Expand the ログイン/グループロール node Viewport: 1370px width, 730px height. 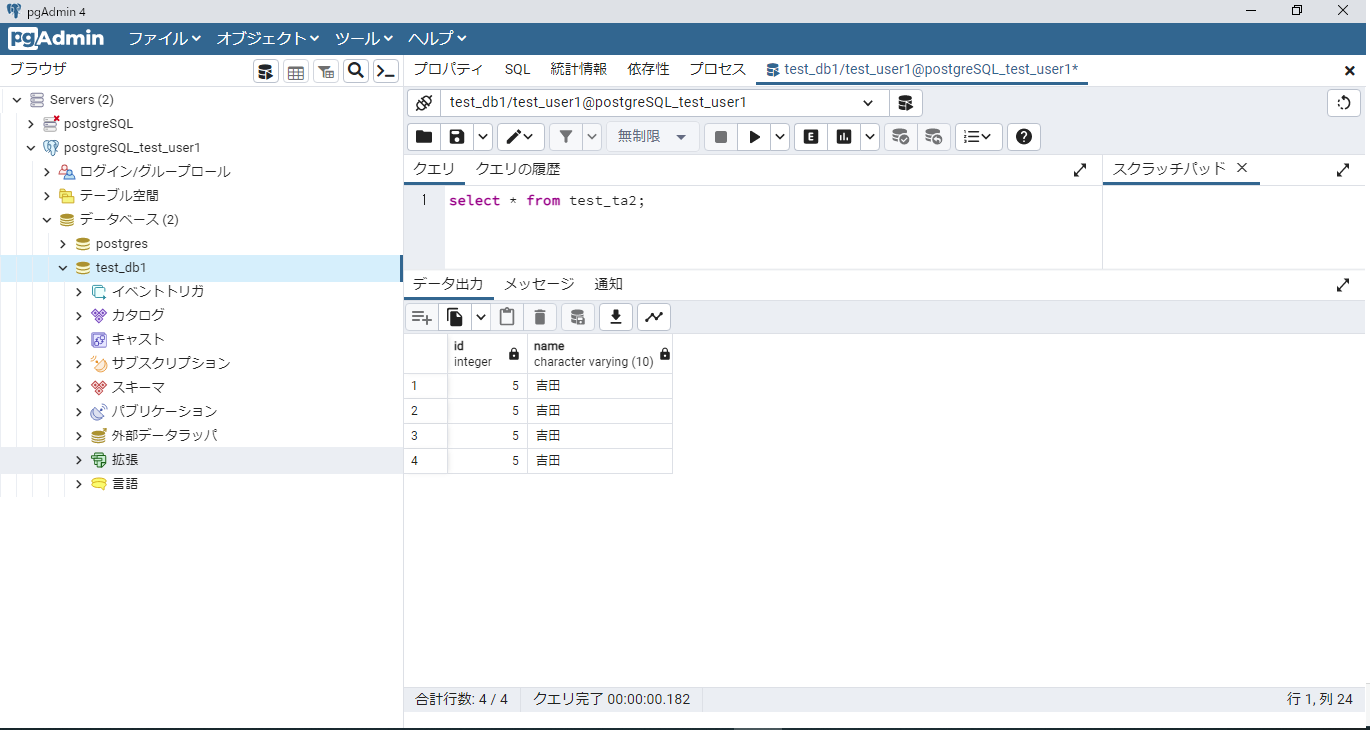47,172
